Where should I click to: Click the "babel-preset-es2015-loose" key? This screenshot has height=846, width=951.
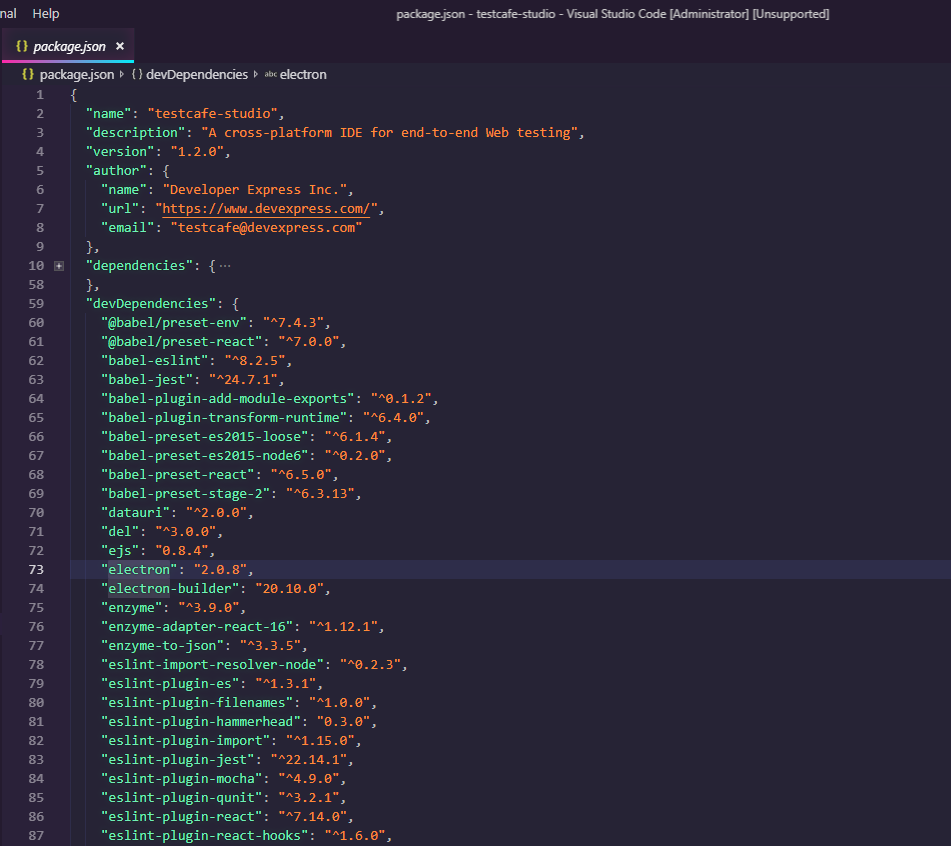tap(204, 437)
